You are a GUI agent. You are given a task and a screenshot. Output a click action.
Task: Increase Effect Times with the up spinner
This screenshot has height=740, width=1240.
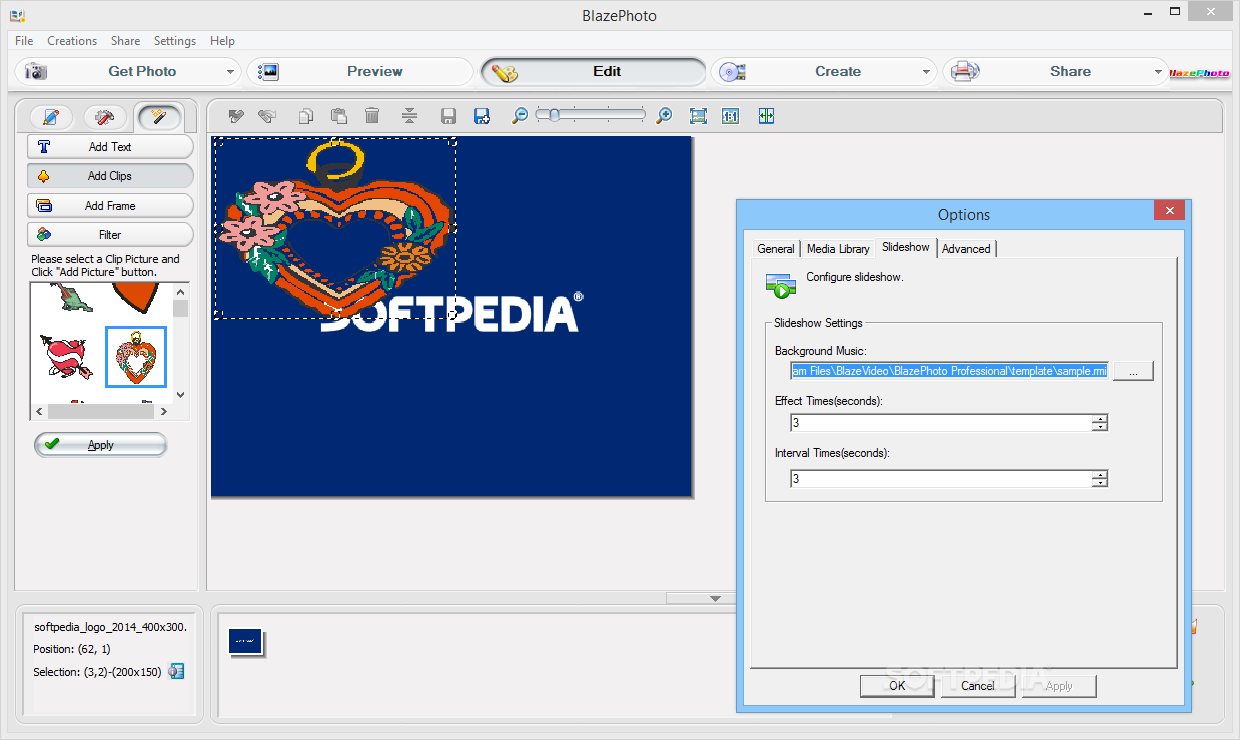(1100, 418)
